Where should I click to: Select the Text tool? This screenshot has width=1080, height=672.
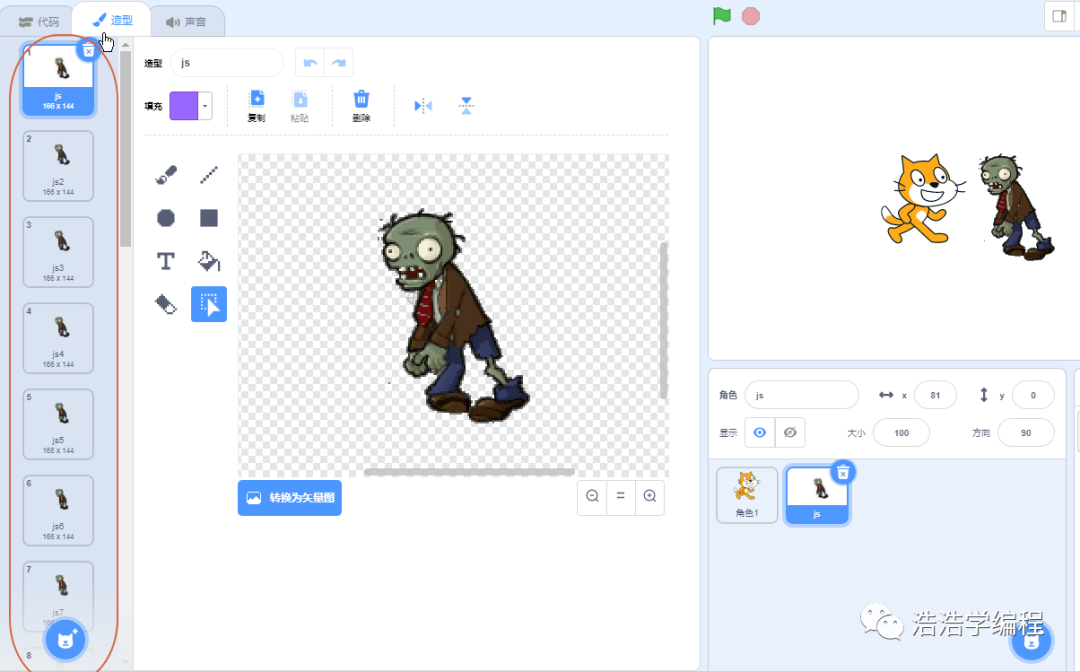coord(166,261)
